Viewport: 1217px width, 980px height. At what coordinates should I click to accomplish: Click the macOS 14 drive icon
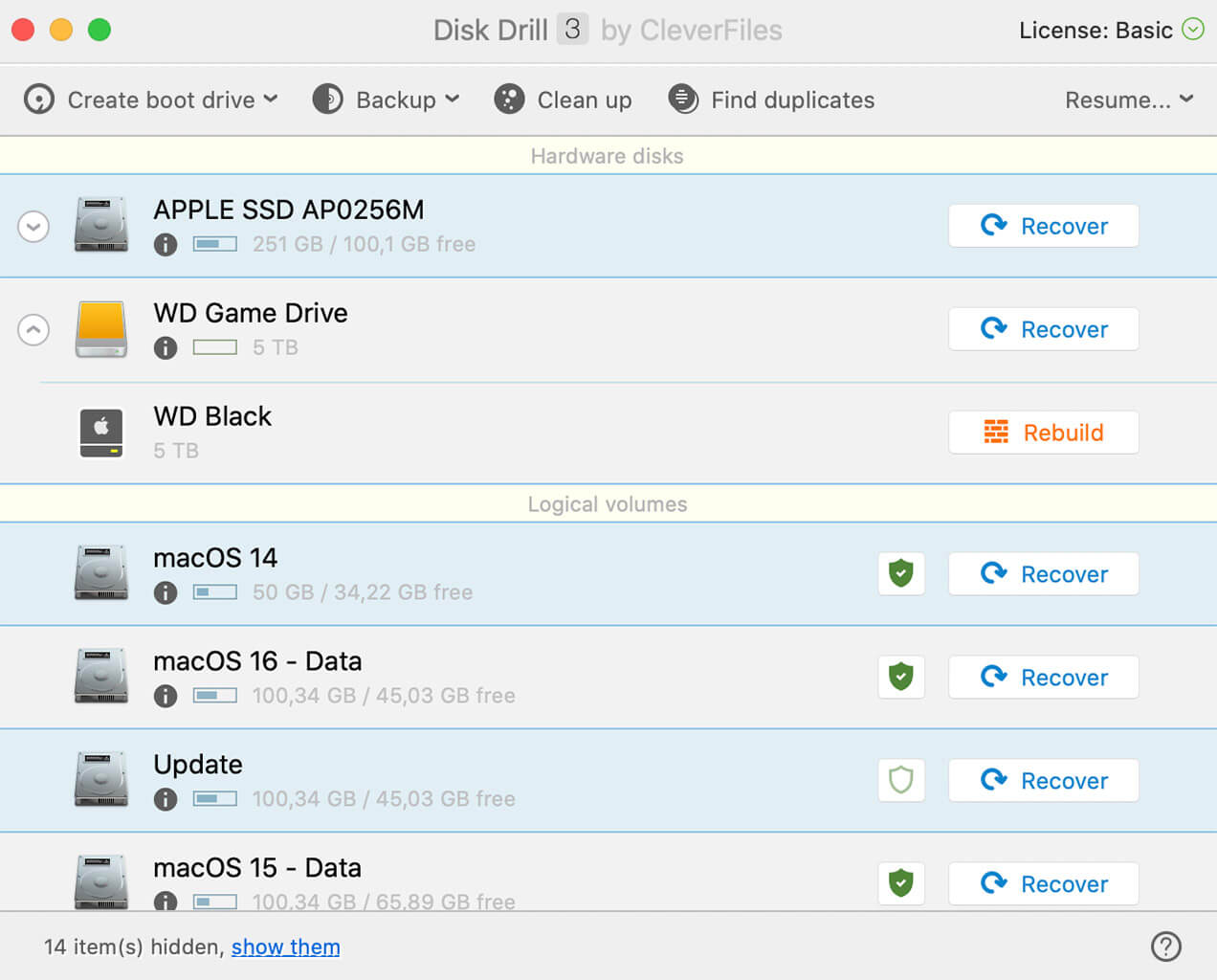pyautogui.click(x=101, y=572)
